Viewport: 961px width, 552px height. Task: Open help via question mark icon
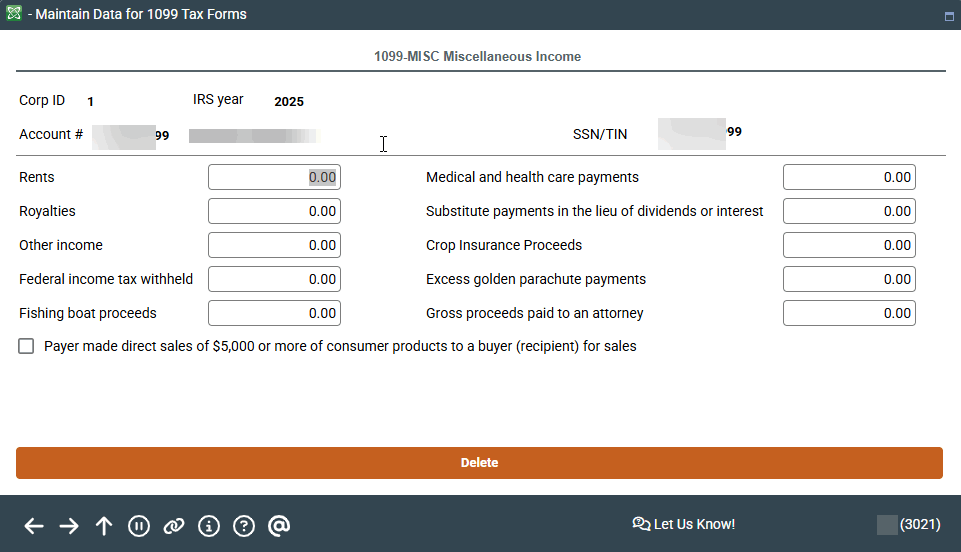tap(243, 526)
